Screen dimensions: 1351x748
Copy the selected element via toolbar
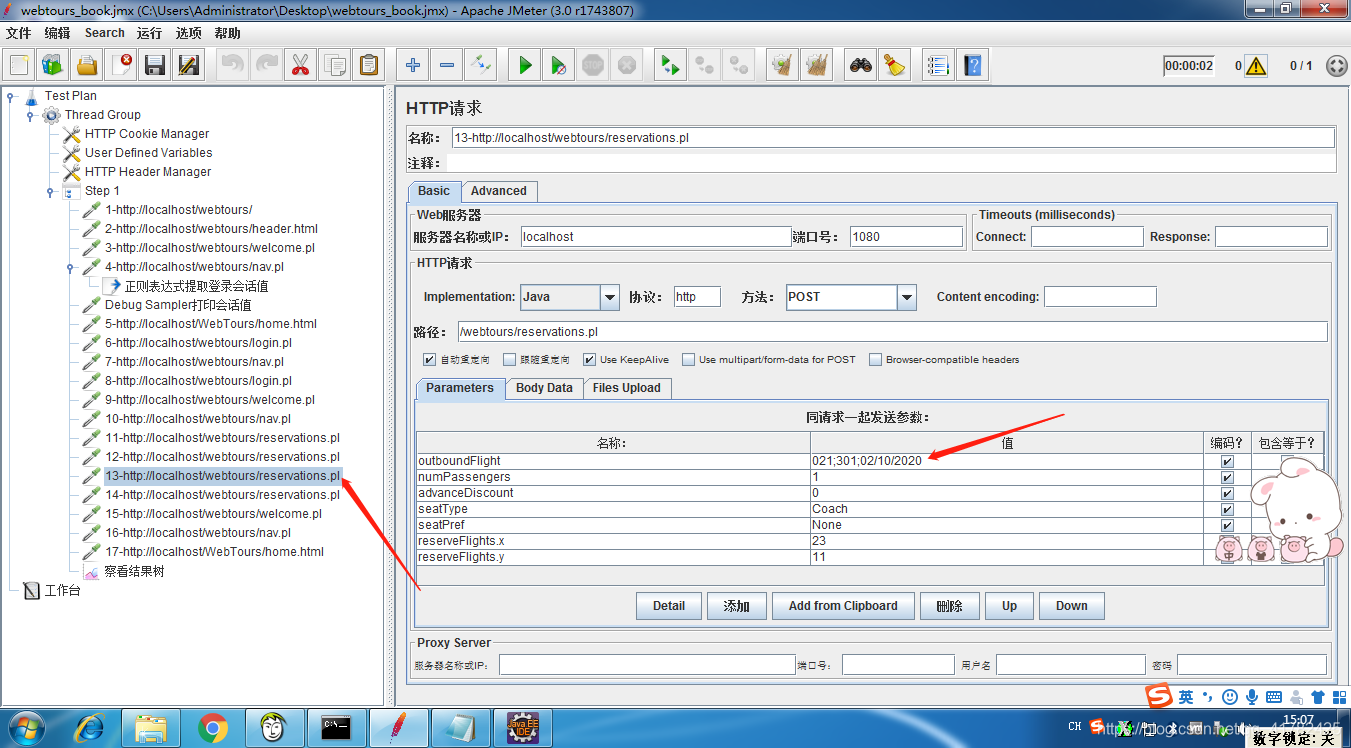(x=334, y=66)
